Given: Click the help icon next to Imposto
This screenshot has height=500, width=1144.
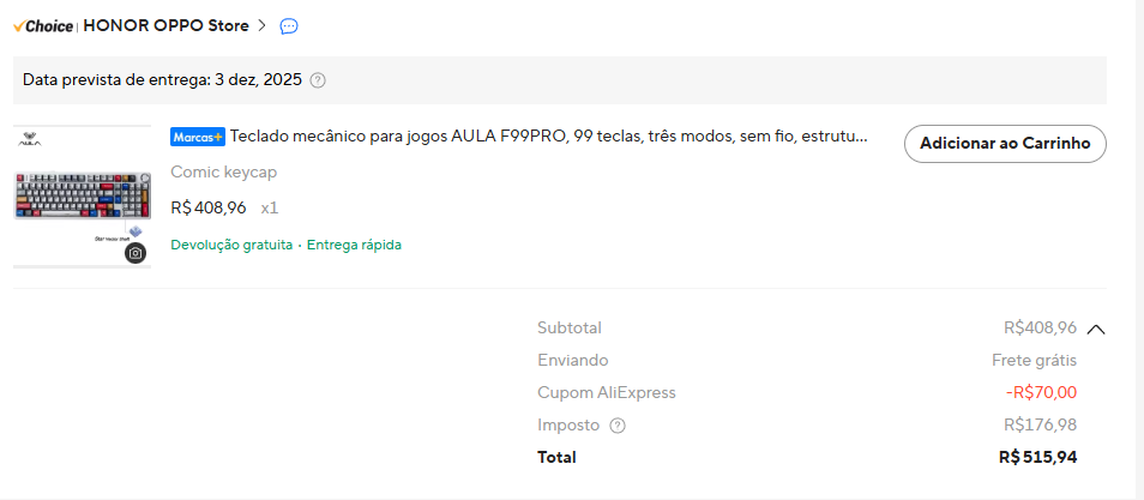Looking at the screenshot, I should click(x=617, y=425).
